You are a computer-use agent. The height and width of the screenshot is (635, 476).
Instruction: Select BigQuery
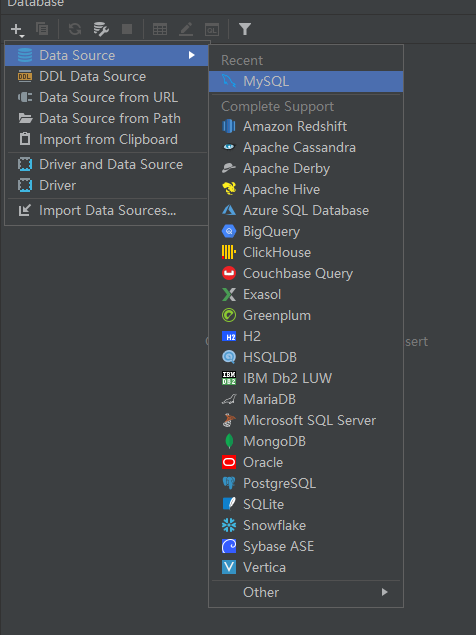(x=306, y=232)
